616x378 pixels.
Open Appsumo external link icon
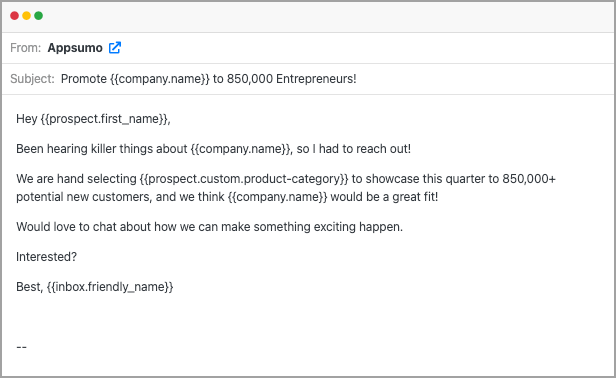(x=115, y=48)
